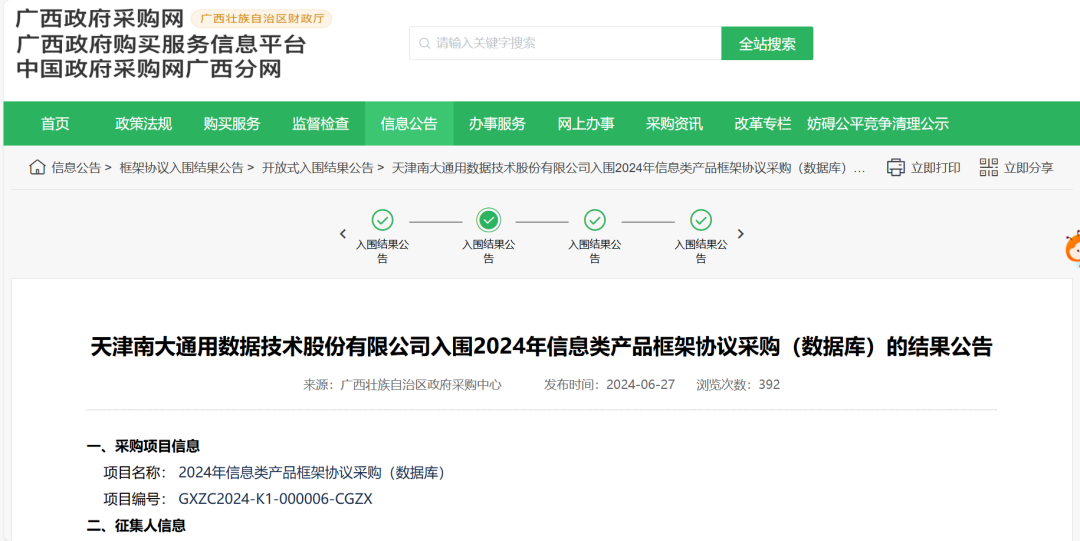Click the heading 二、征集人信息
The image size is (1080, 541).
point(136,526)
